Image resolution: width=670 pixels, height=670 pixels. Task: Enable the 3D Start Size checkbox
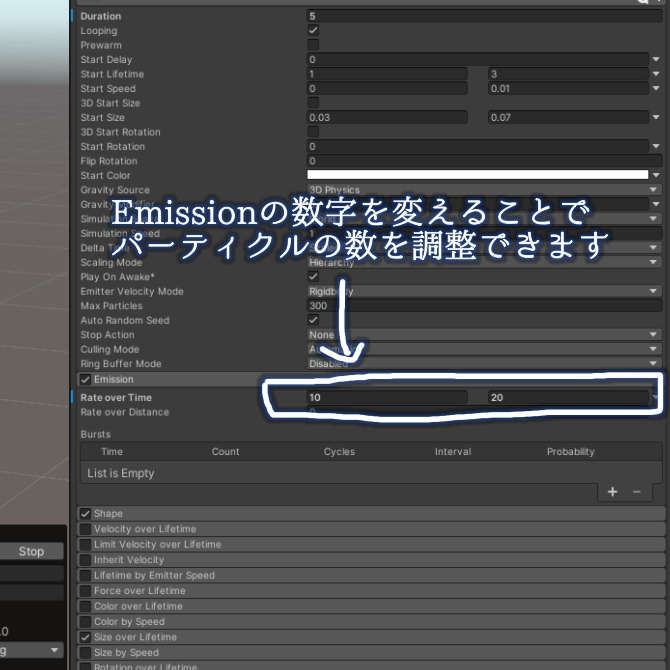coord(313,103)
